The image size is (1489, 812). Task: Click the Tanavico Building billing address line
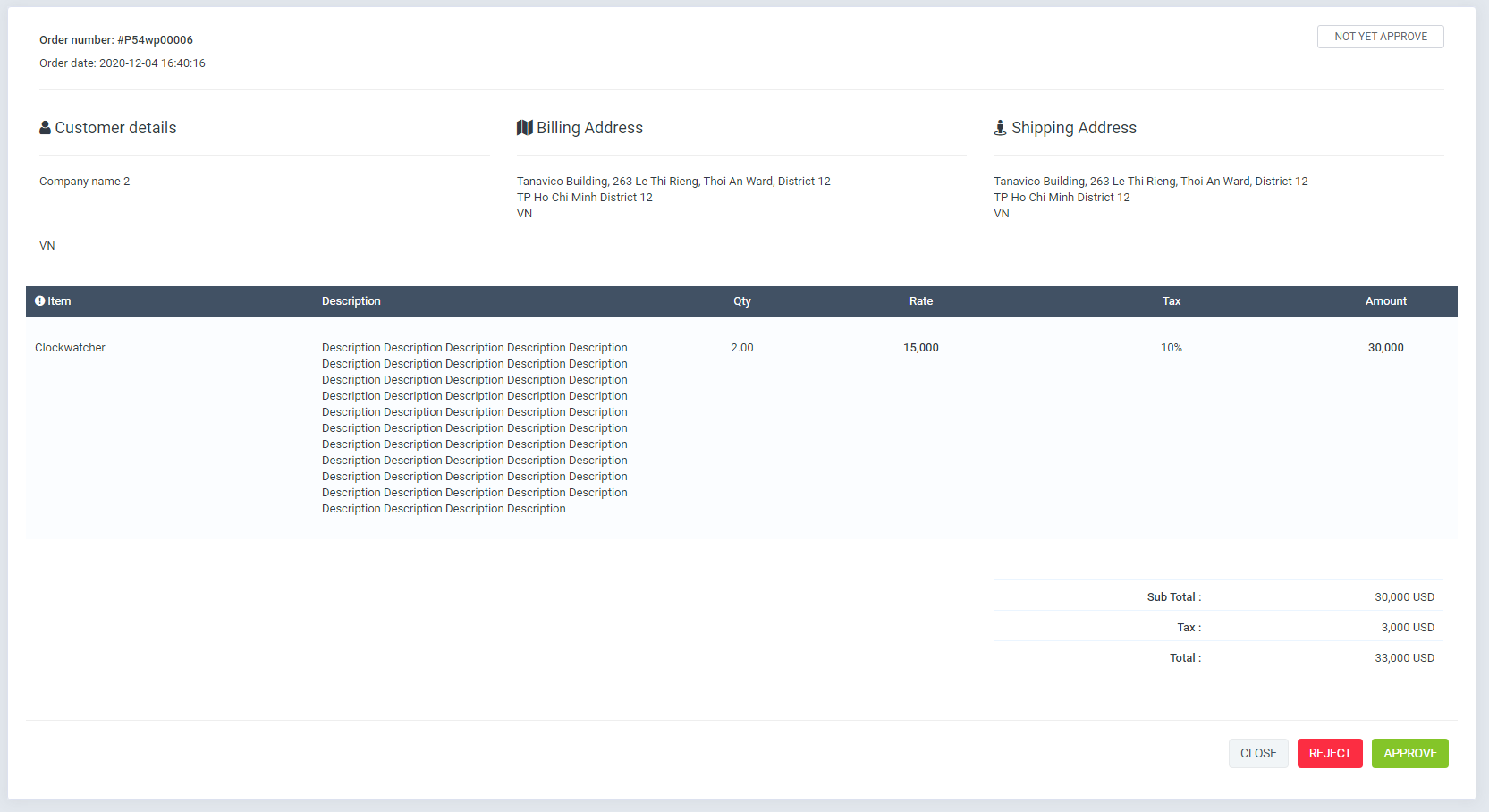coord(673,181)
